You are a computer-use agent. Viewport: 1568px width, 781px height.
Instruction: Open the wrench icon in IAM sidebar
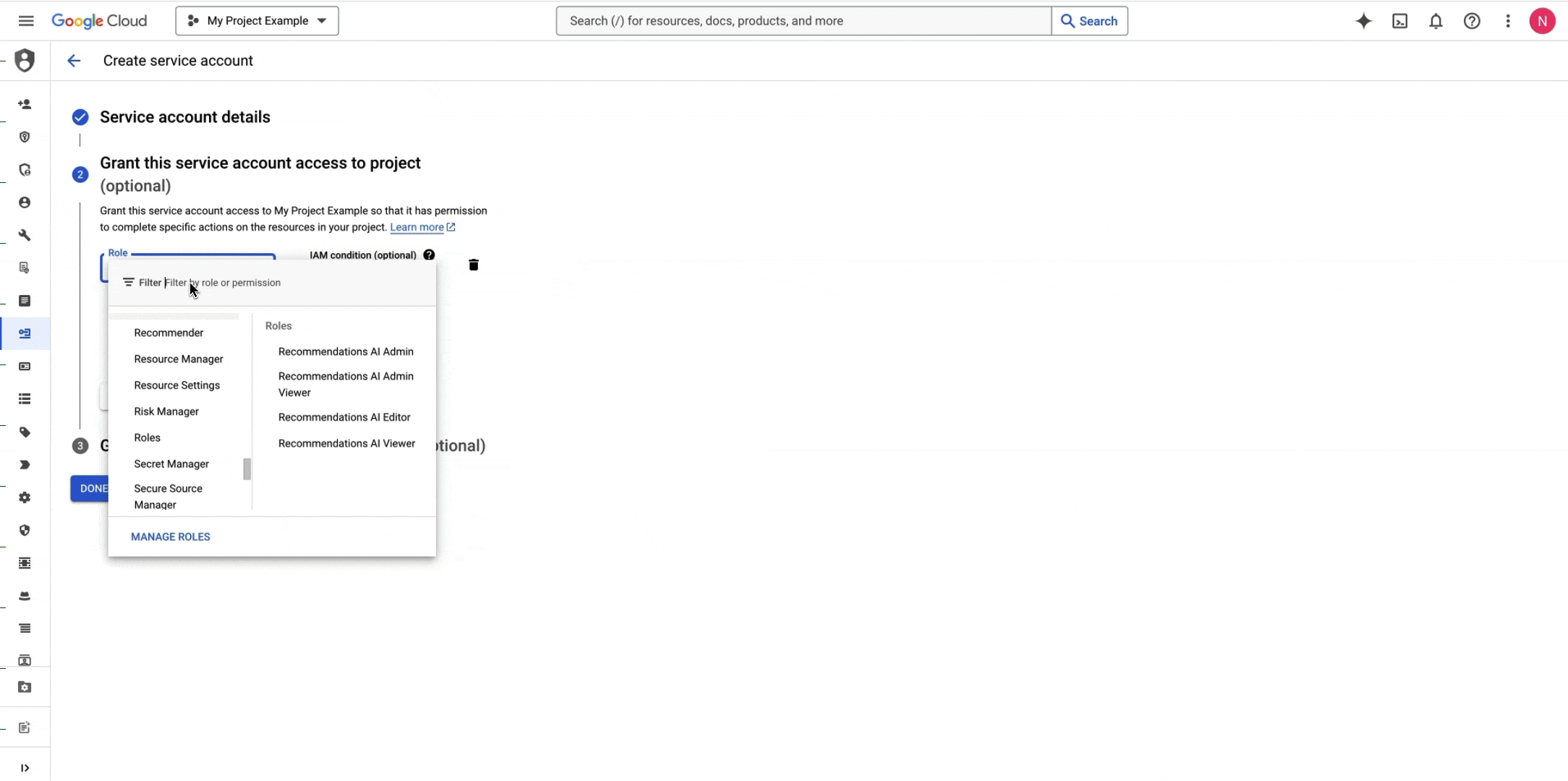[x=25, y=236]
